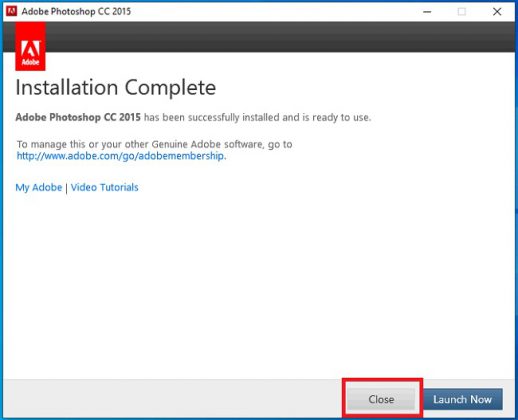518x420 pixels.
Task: Click the red Adobe logo badge
Action: (x=30, y=46)
